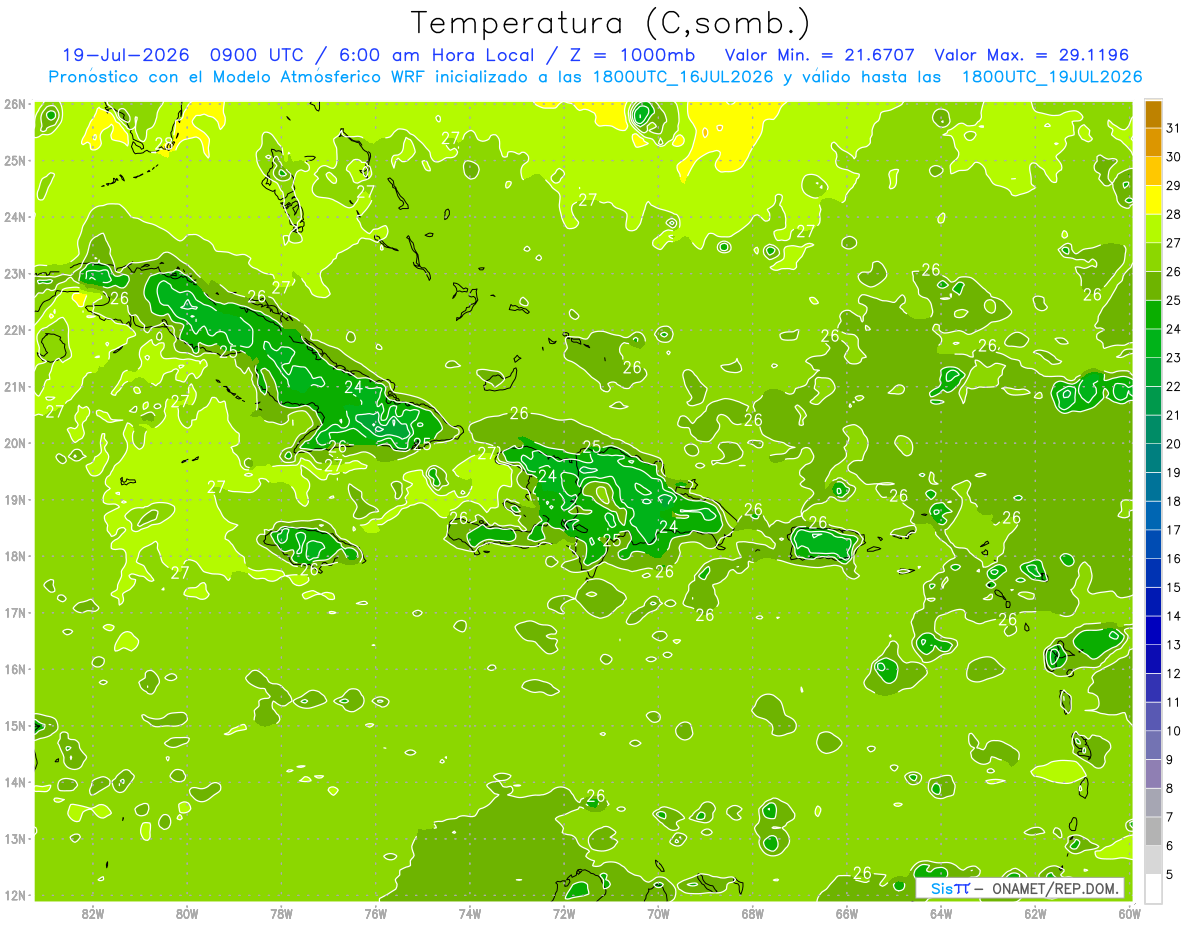Click the legend value 15
This screenshot has width=1200, height=927.
coord(1174,587)
